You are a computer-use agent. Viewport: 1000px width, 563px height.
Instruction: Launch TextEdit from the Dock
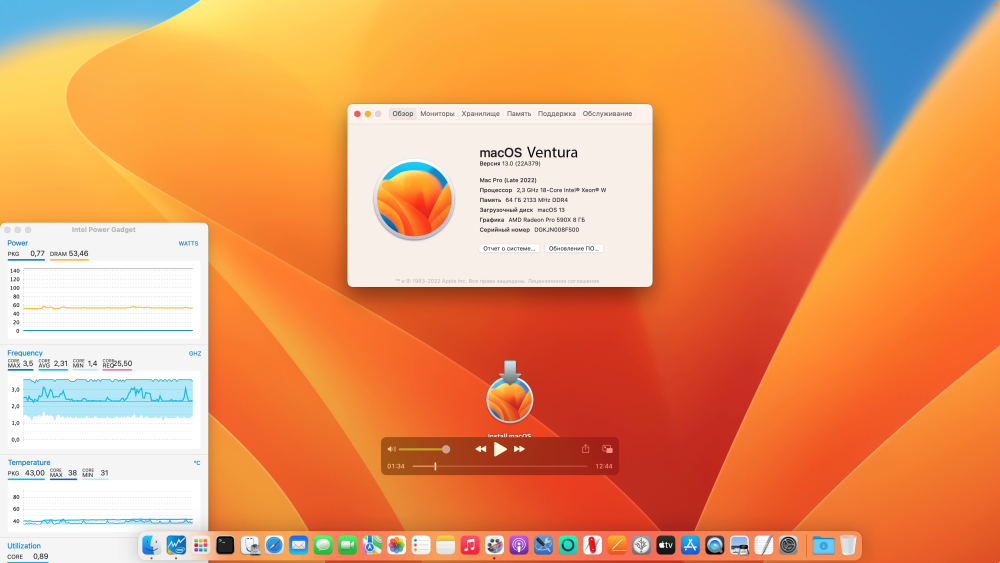[764, 545]
